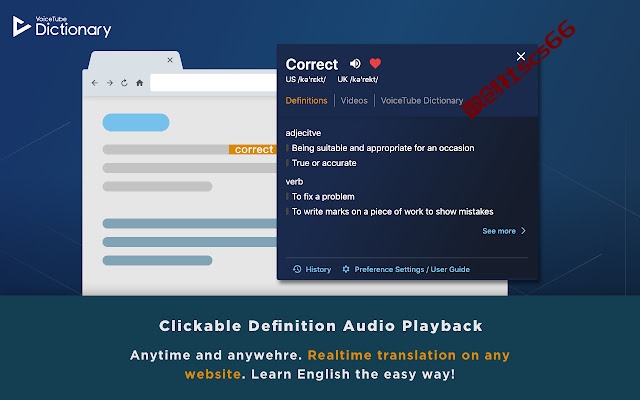Reload the page with the refresh icon
This screenshot has height=400, width=640.
click(x=124, y=83)
